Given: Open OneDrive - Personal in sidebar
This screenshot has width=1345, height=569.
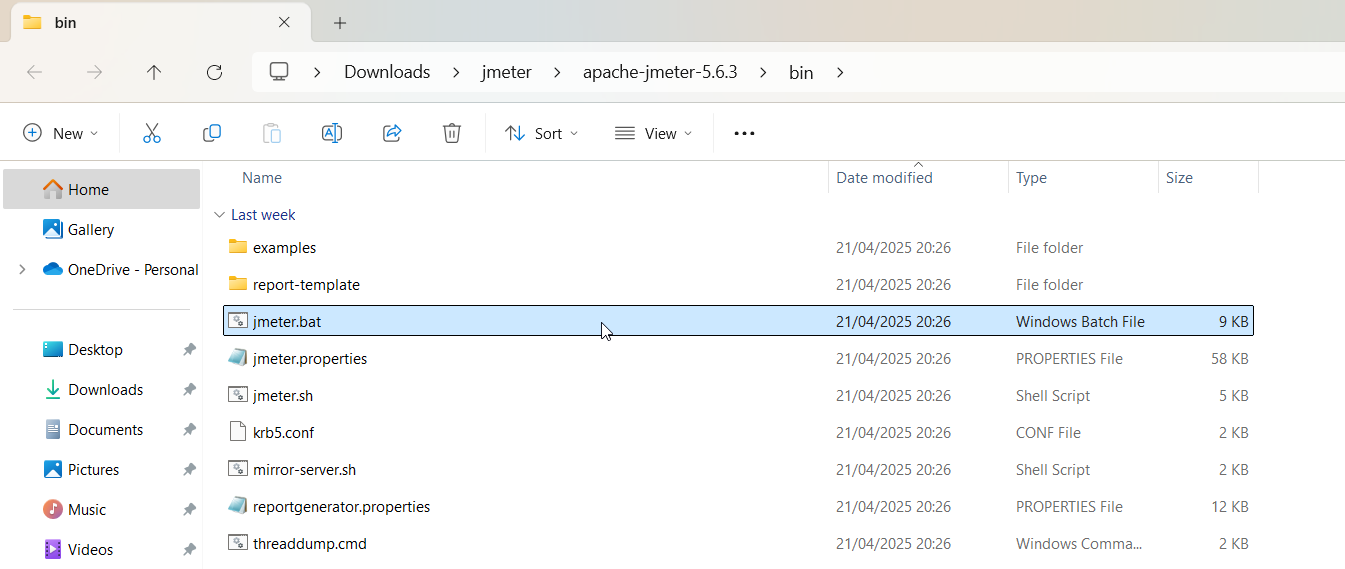Looking at the screenshot, I should coord(101,269).
